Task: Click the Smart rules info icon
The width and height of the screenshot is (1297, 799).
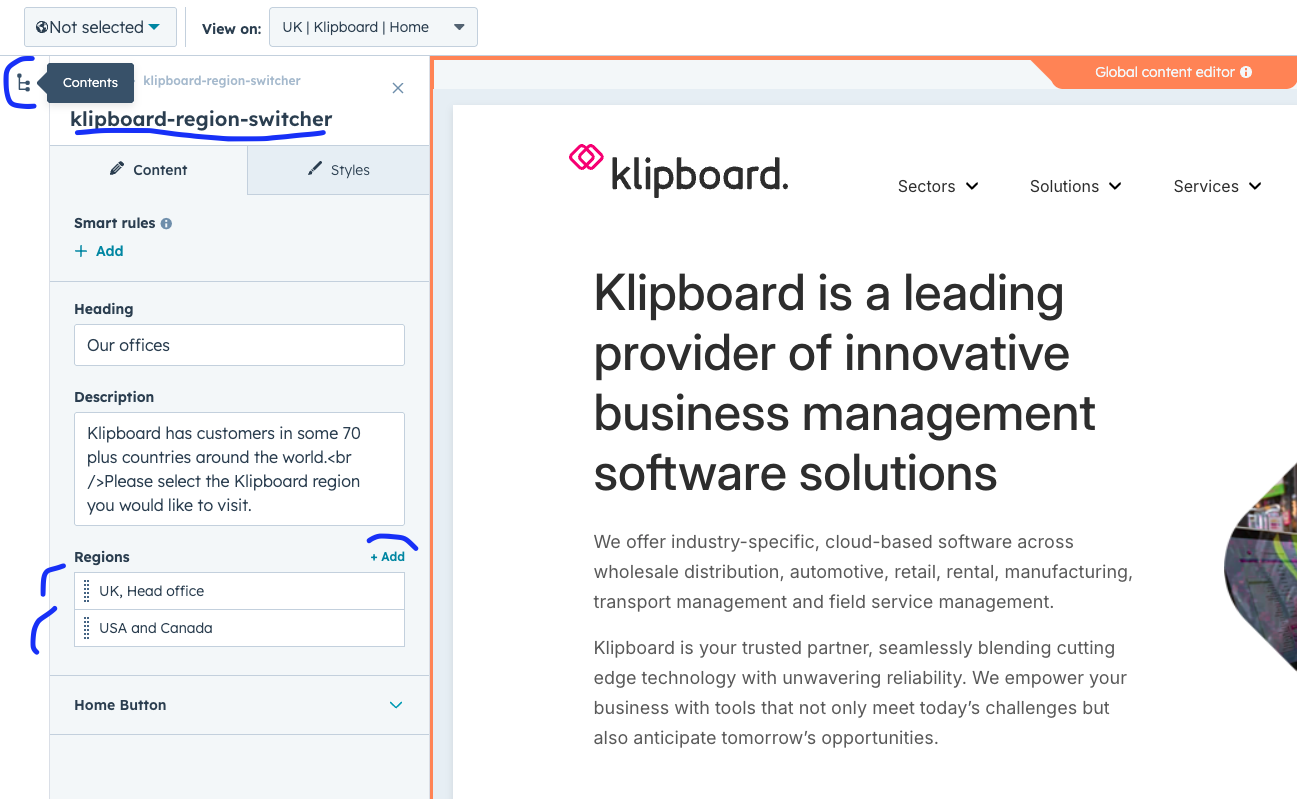Action: coord(166,224)
